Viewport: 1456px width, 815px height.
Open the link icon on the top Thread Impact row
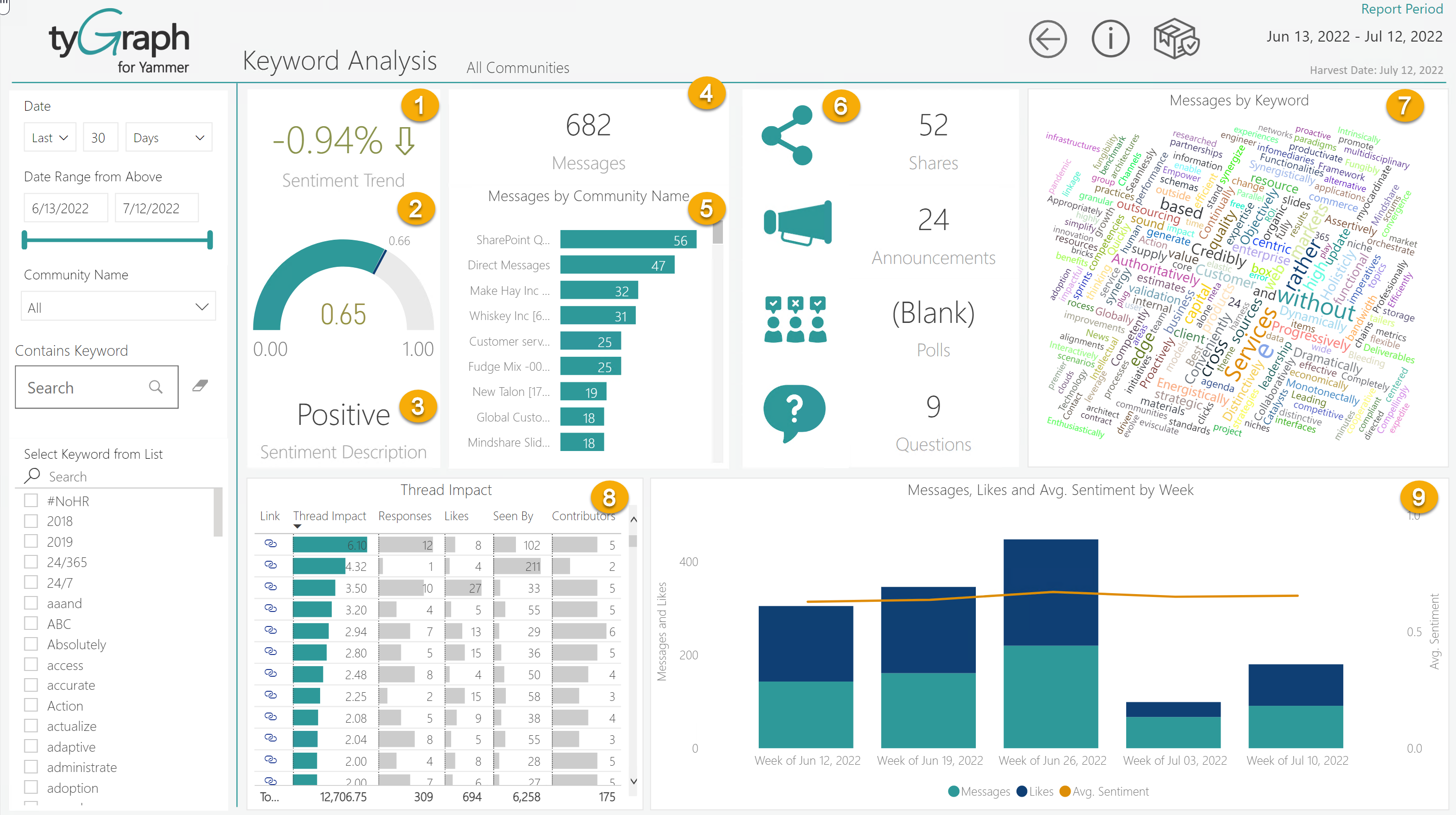pos(271,544)
